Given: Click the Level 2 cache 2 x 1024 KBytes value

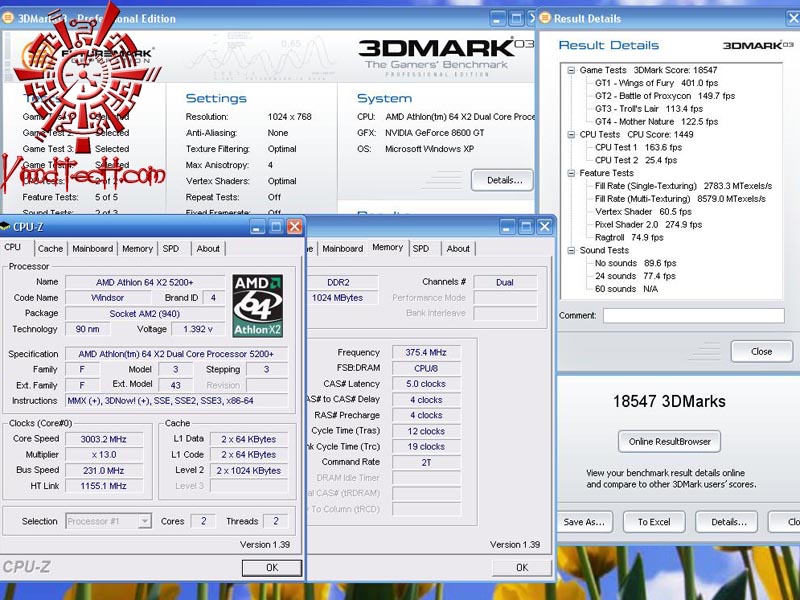Looking at the screenshot, I should [x=248, y=470].
